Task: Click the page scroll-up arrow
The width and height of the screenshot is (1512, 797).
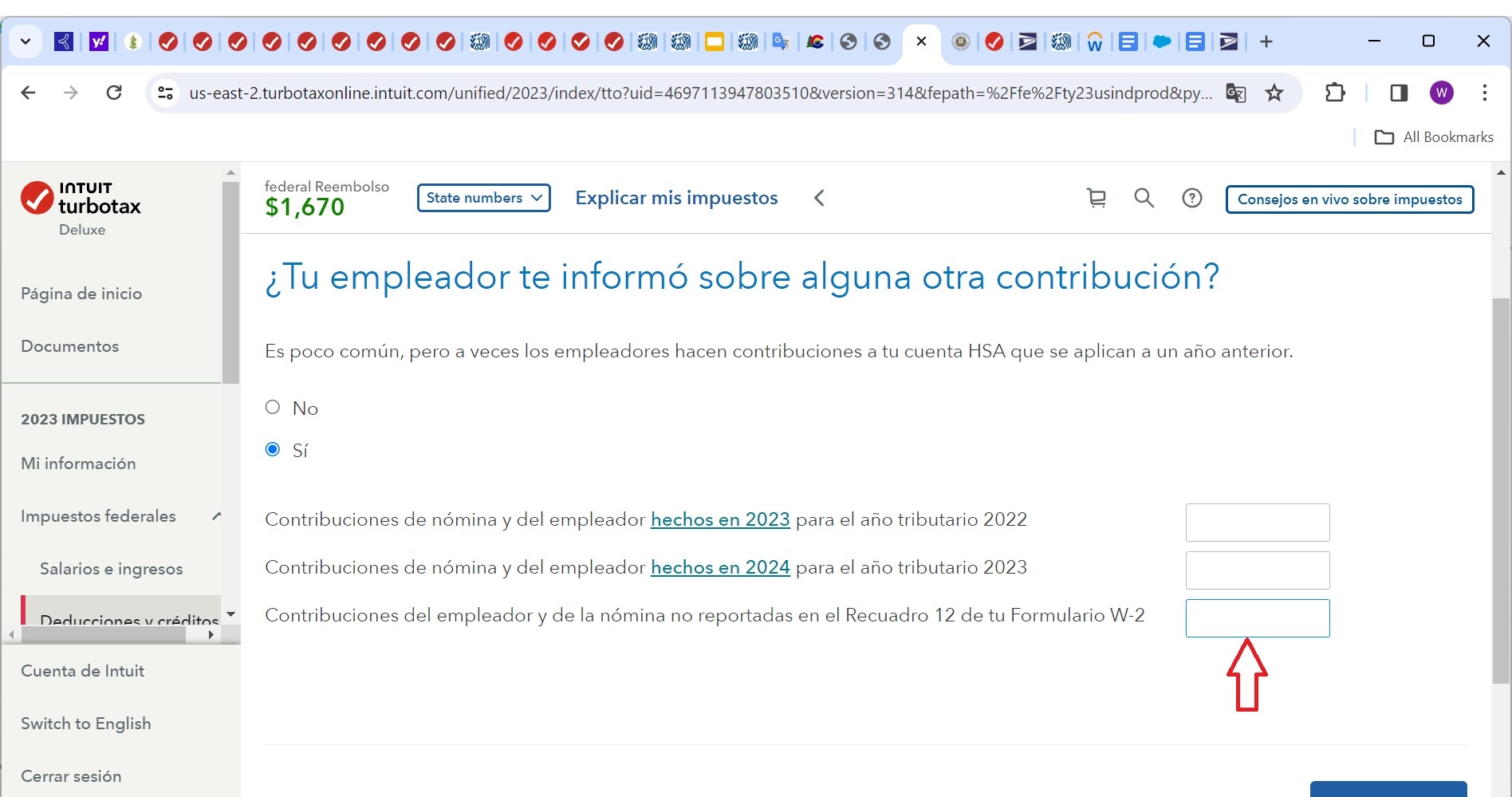Action: pos(1501,172)
